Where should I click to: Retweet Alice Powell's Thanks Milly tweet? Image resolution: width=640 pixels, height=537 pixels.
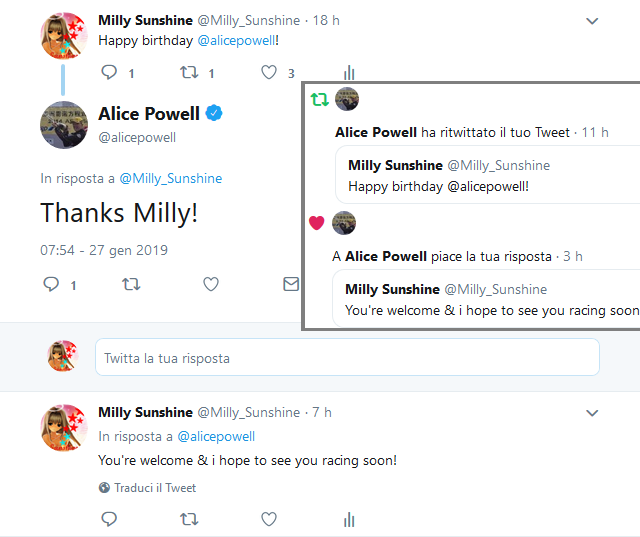pos(130,285)
